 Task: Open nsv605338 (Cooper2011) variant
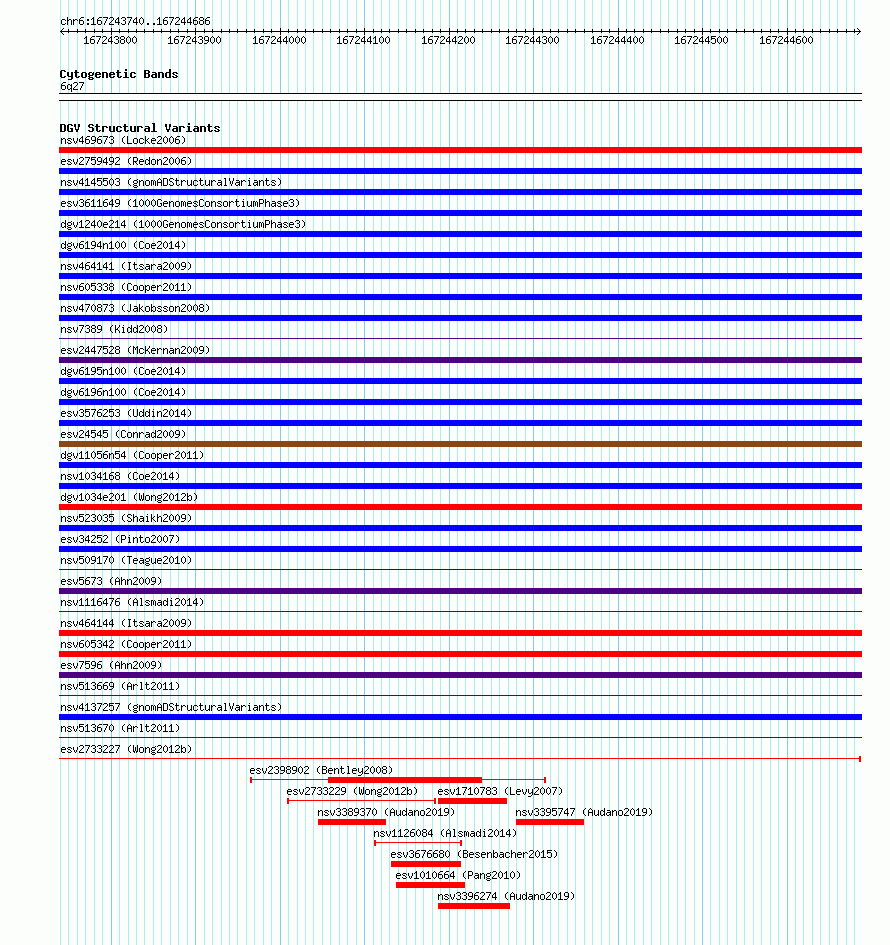(x=126, y=287)
